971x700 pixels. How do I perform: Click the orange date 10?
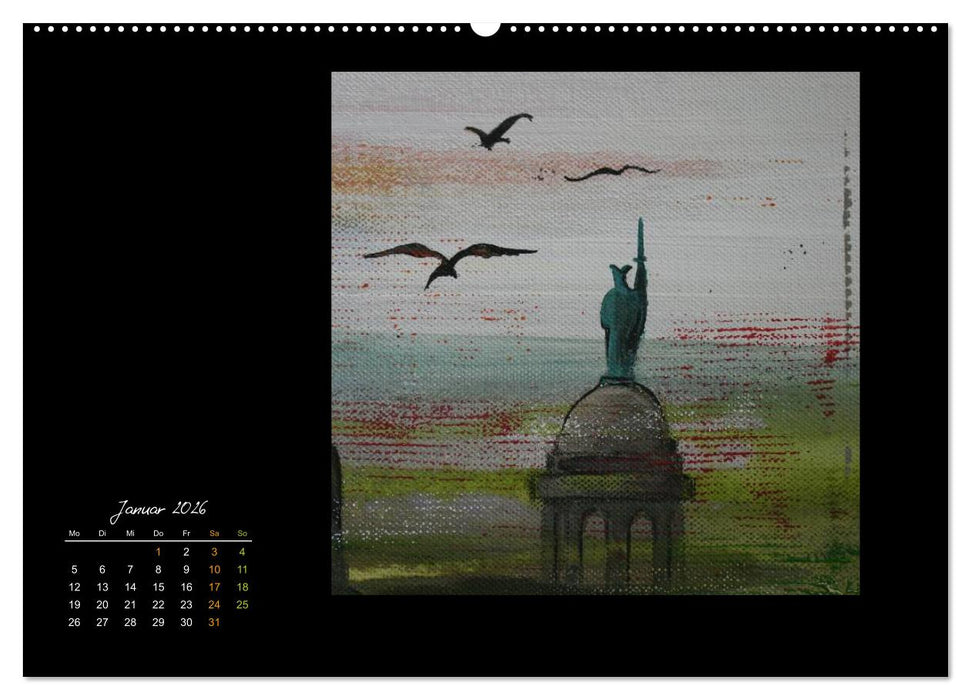213,568
